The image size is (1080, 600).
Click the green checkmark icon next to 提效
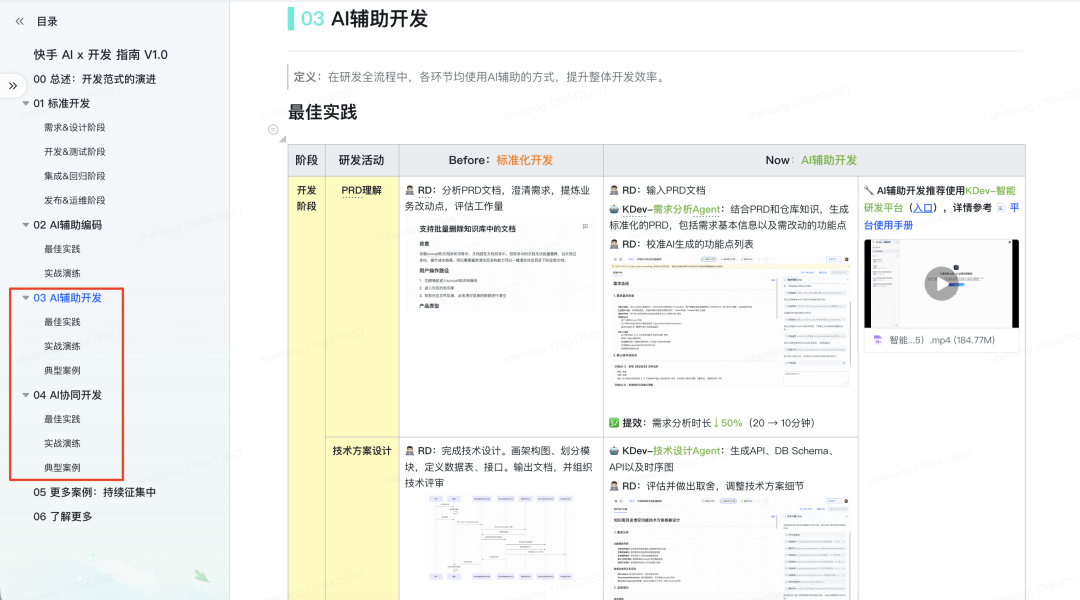pyautogui.click(x=615, y=420)
